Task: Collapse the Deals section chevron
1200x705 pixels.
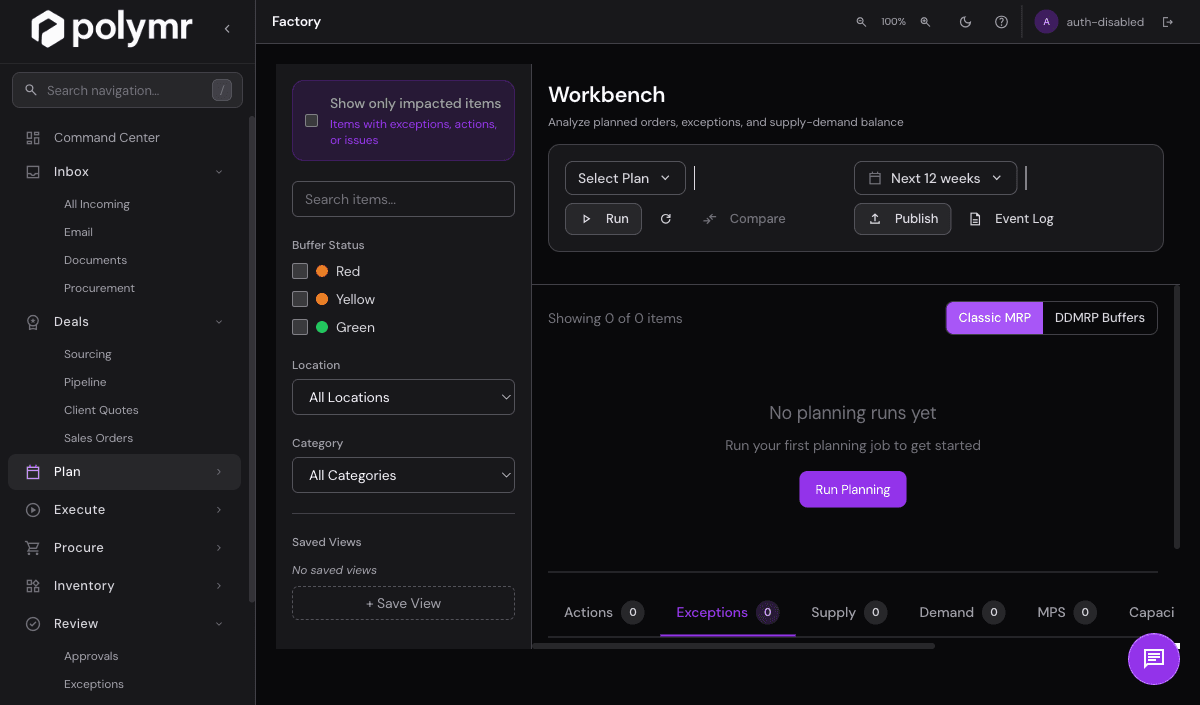Action: [219, 322]
